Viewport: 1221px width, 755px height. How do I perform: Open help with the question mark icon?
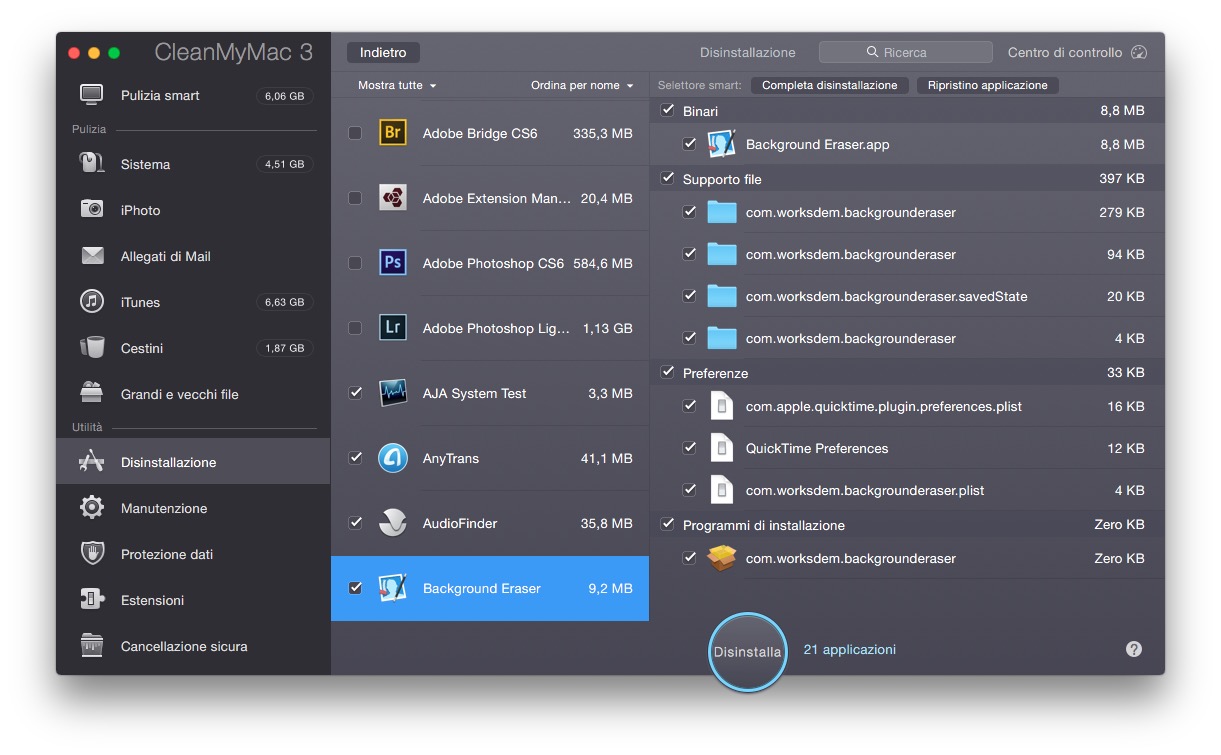pos(1133,649)
